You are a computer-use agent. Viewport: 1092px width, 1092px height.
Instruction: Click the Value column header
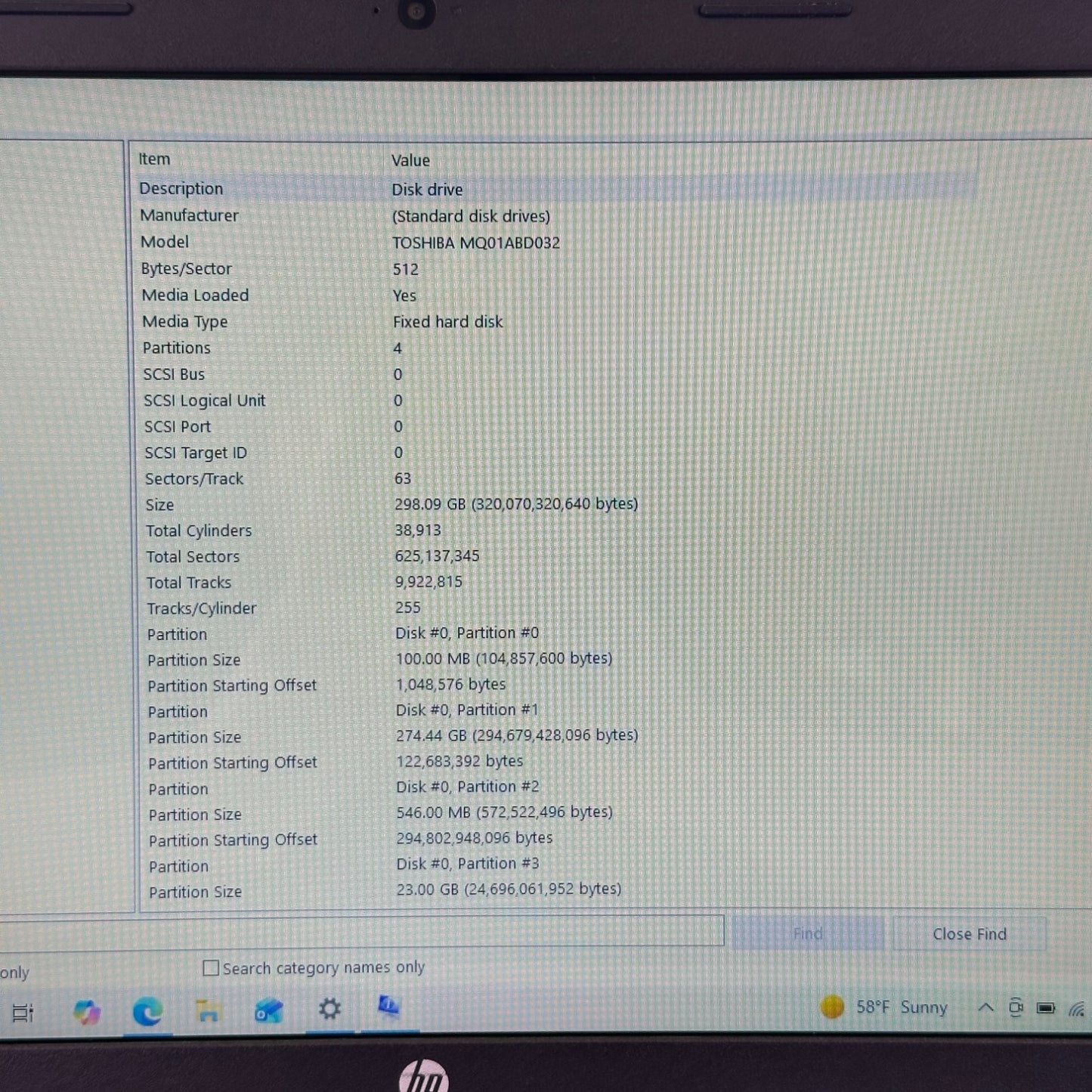pos(410,160)
